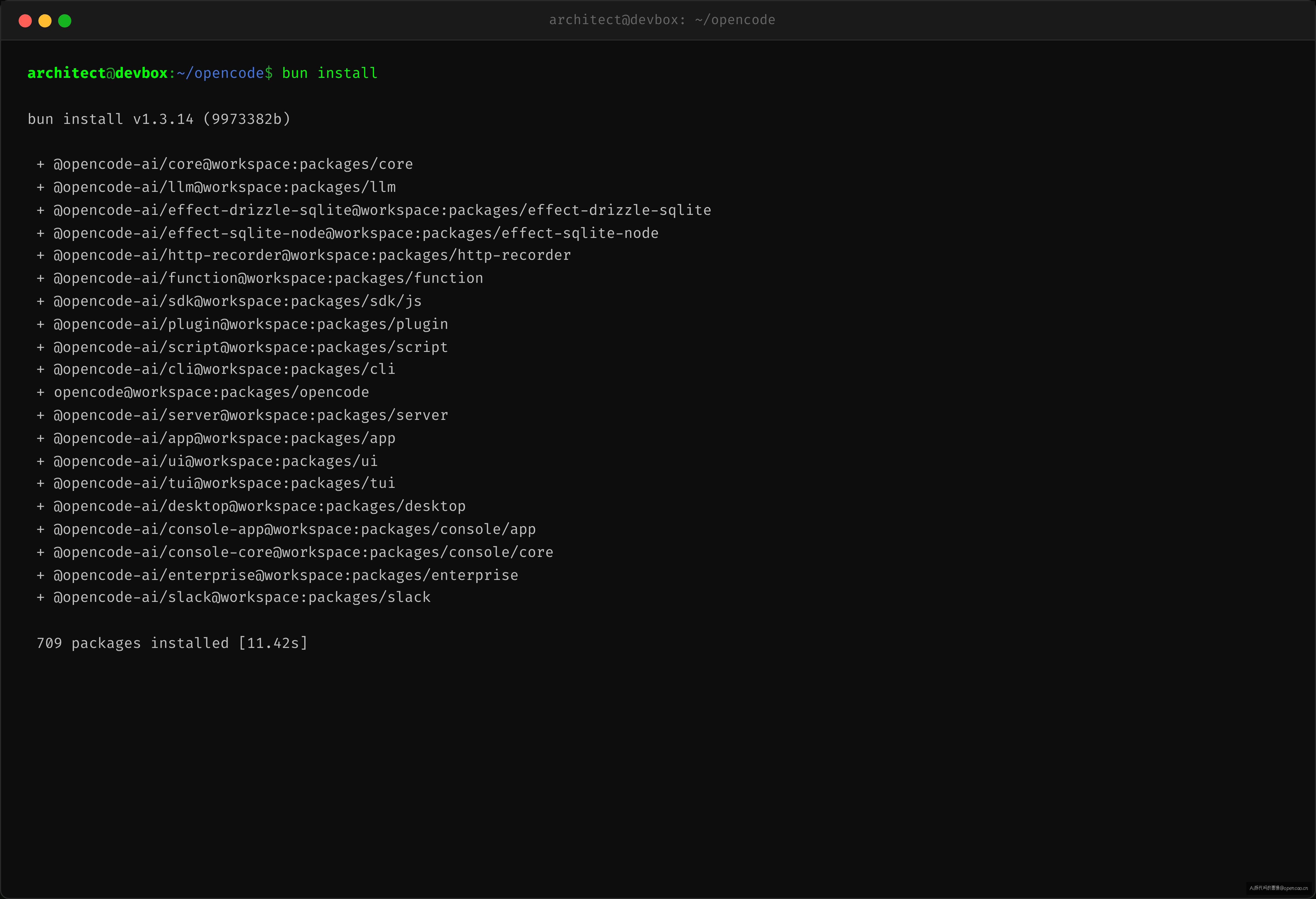Click the '@opencode-ai/console-app' package line

pos(286,529)
